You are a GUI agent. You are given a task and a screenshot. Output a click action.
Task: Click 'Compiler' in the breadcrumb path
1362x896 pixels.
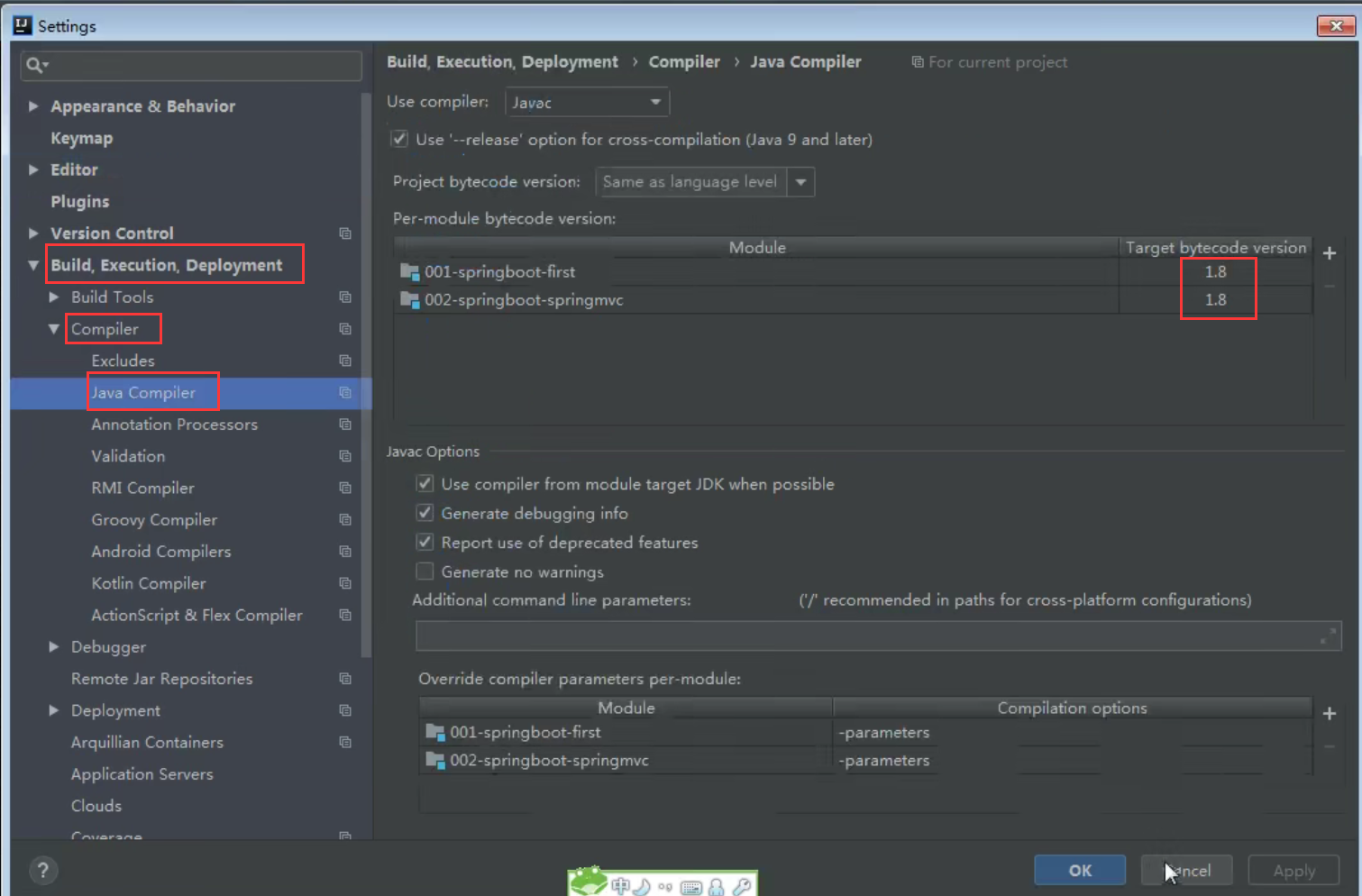[x=684, y=61]
